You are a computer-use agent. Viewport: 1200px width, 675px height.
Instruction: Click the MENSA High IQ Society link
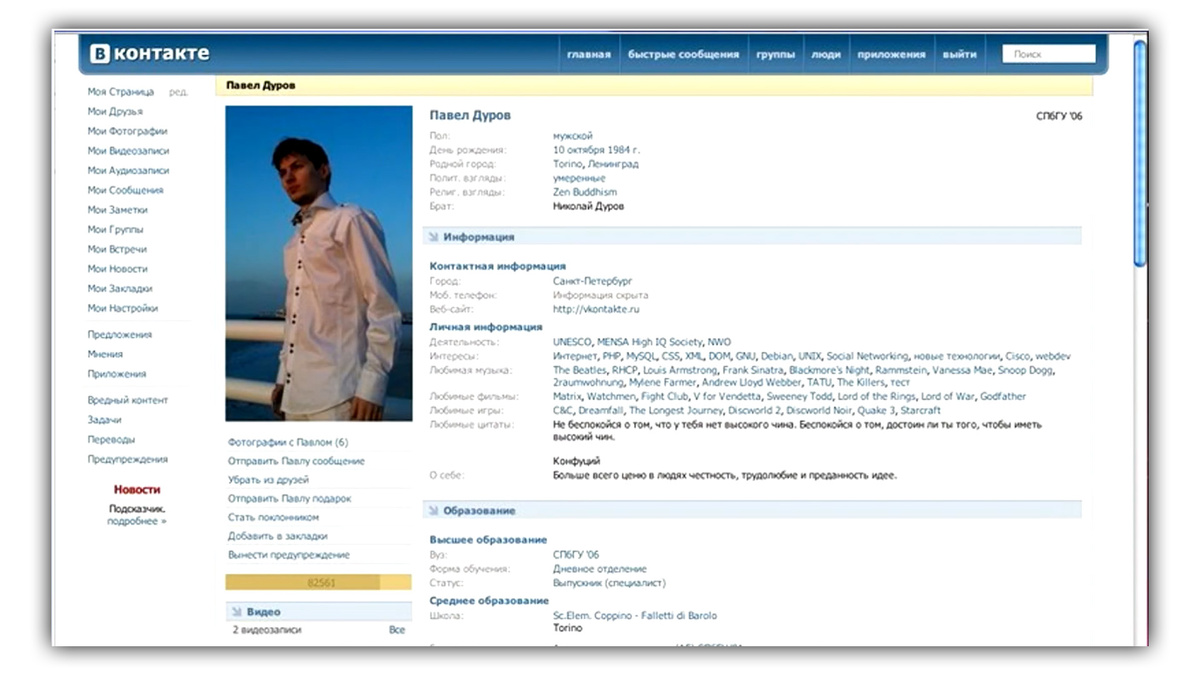pos(650,342)
